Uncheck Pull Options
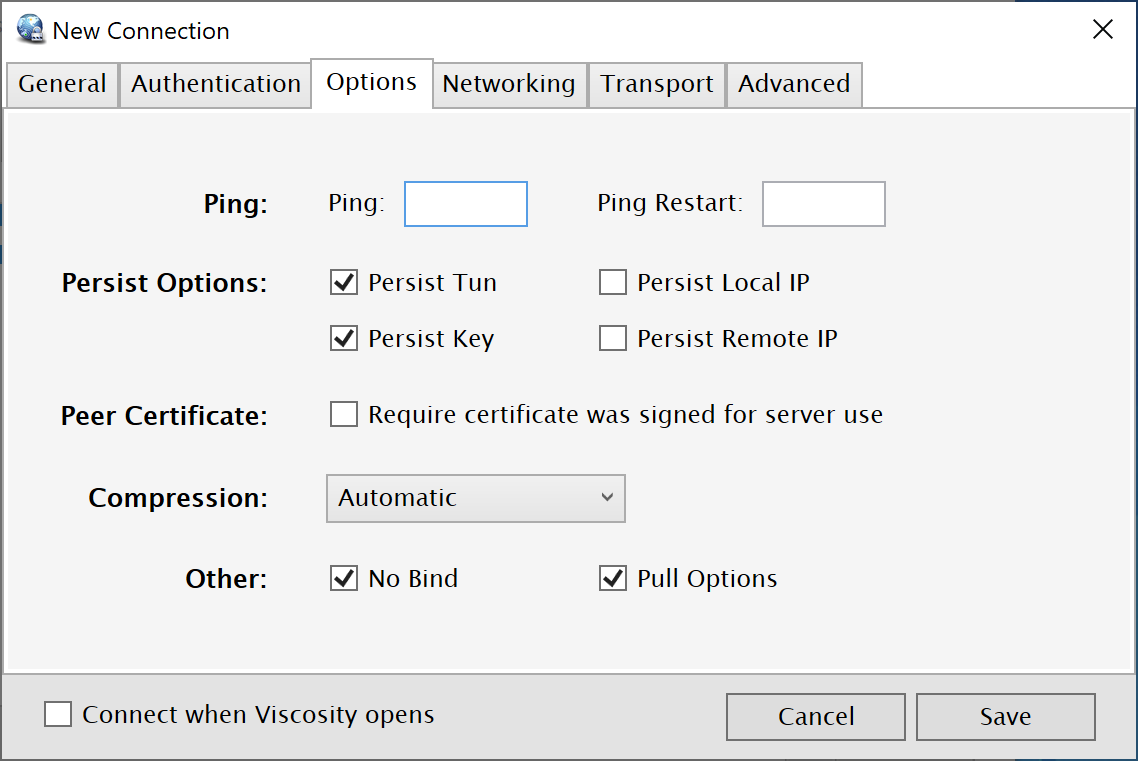The width and height of the screenshot is (1138, 761). pos(613,578)
